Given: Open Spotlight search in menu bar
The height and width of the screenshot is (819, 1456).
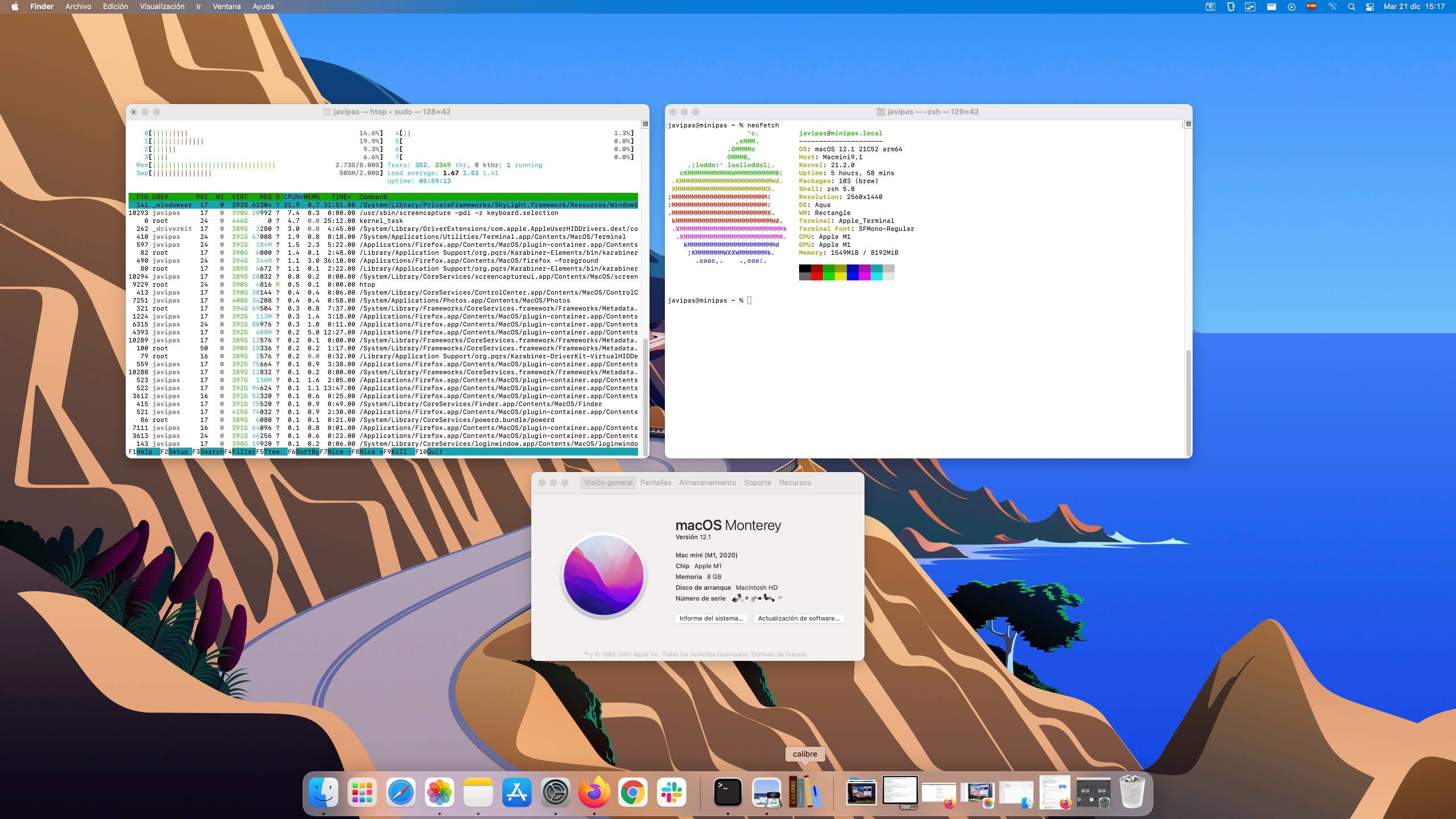Looking at the screenshot, I should [x=1351, y=7].
